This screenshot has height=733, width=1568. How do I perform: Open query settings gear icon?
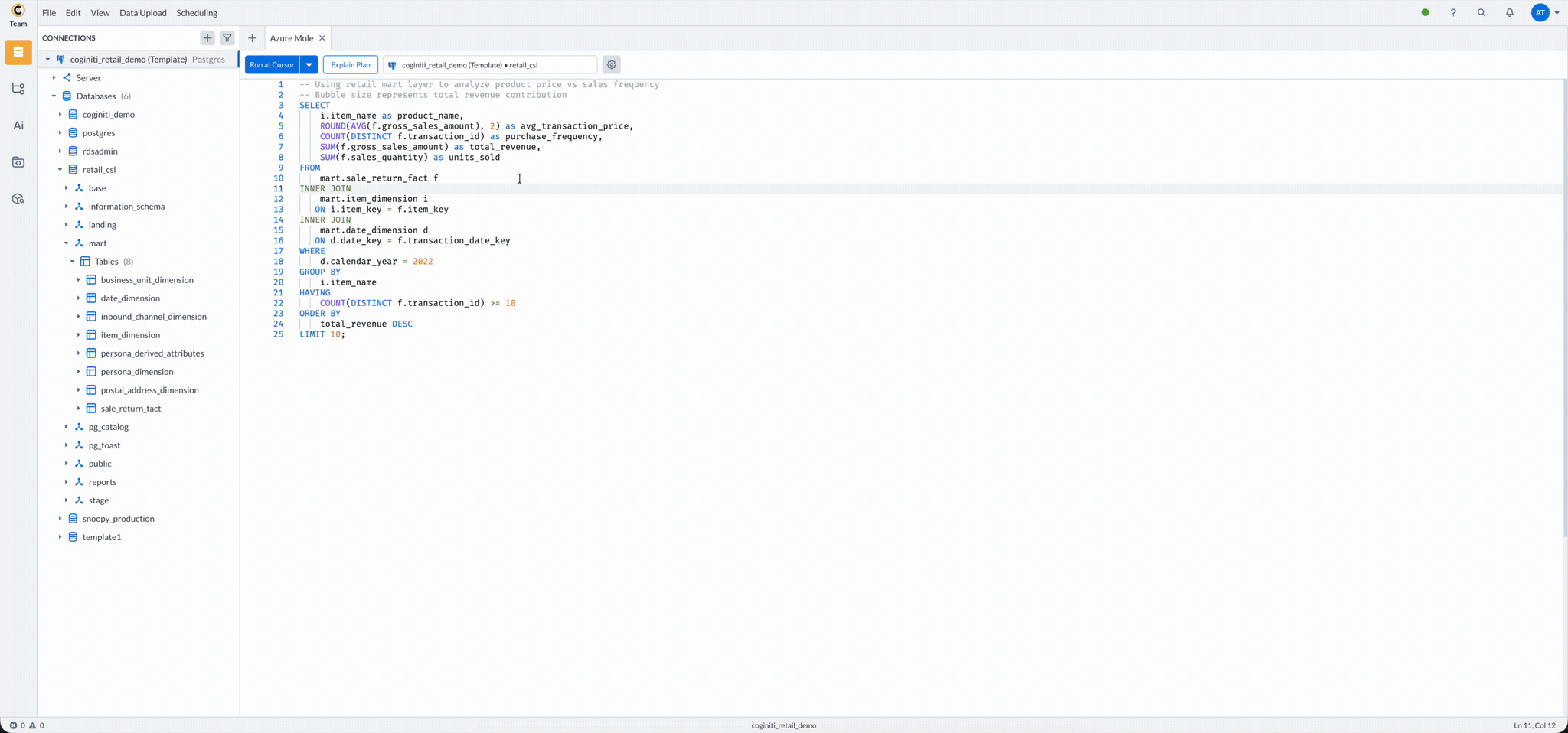[611, 65]
